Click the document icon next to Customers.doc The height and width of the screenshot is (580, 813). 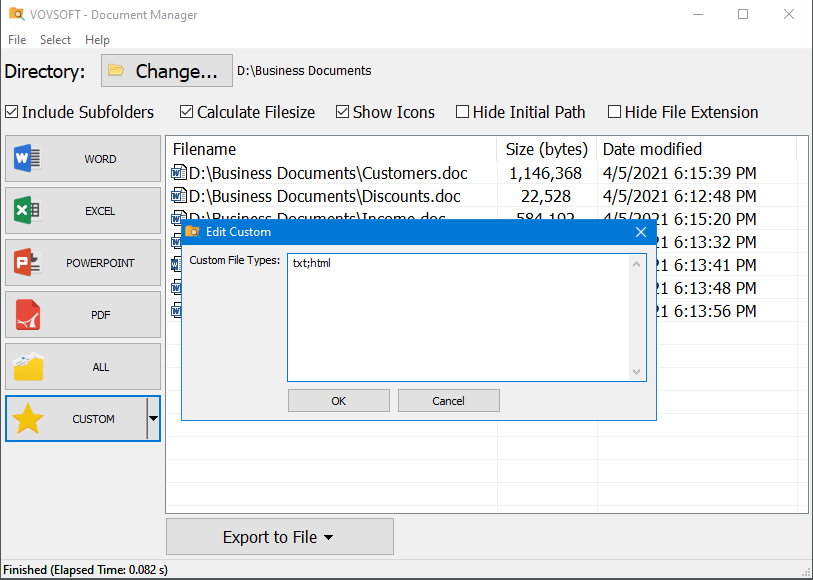[181, 172]
